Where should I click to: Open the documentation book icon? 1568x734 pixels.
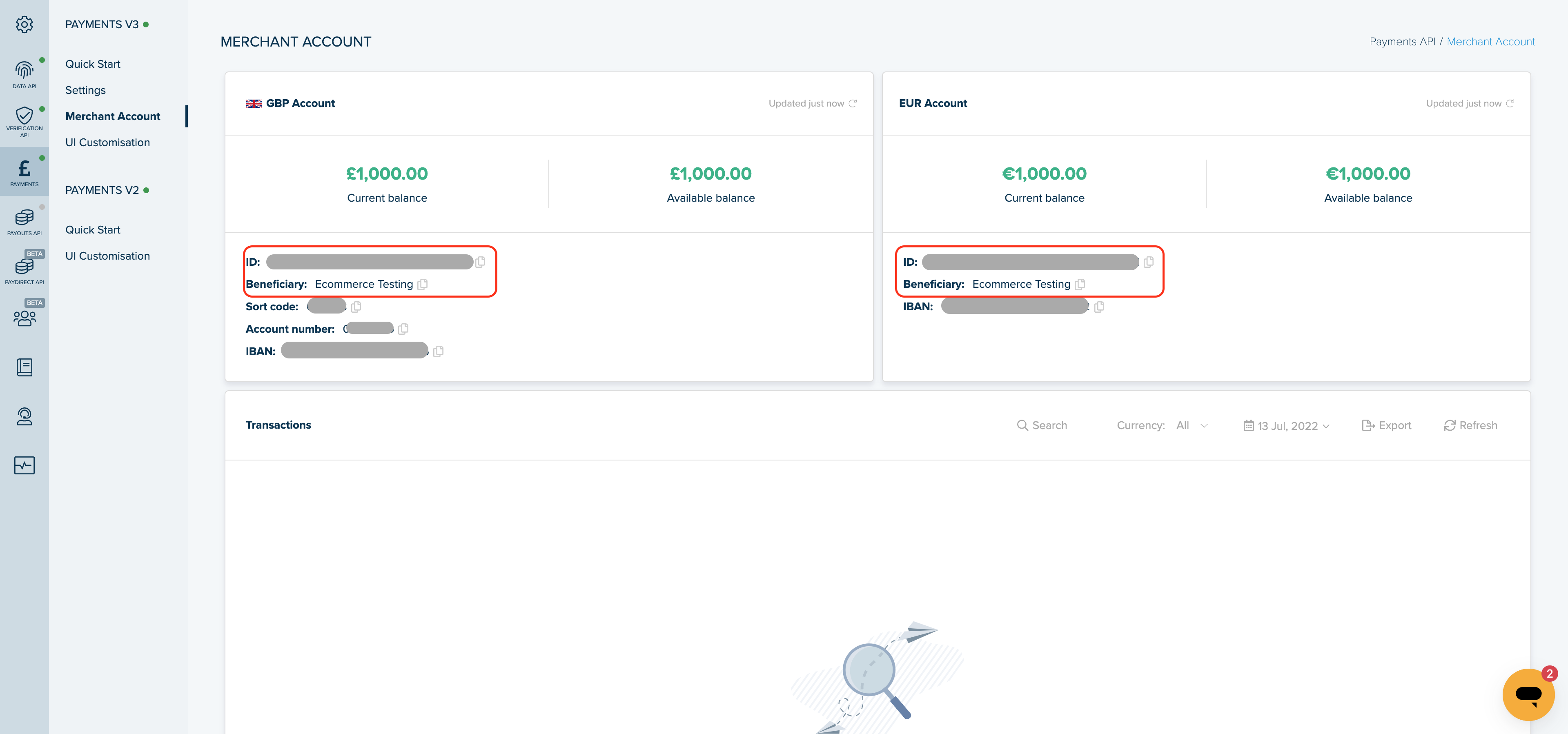click(x=24, y=367)
